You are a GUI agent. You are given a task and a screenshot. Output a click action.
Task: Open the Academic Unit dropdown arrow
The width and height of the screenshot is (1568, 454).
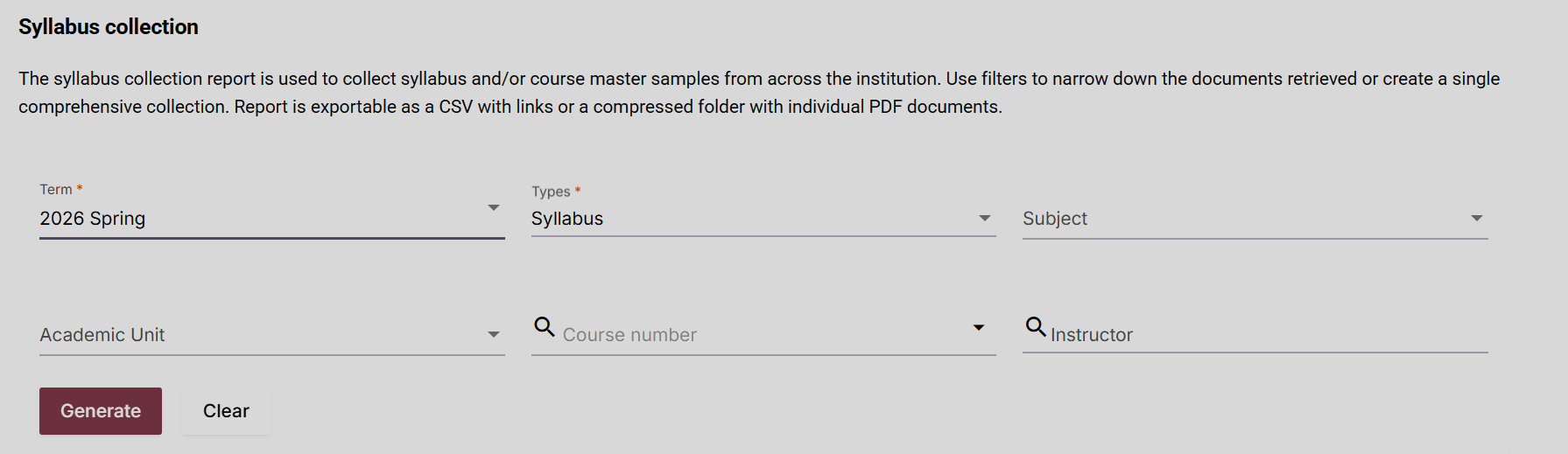pos(494,335)
